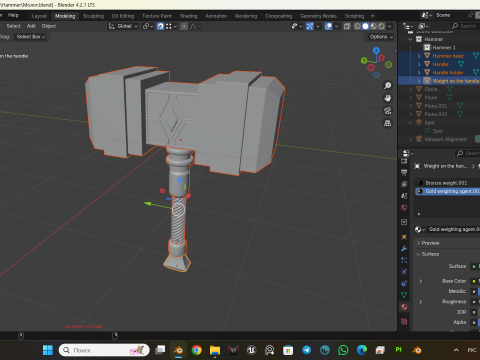Switch to the Geometry Nodes workspace tab
The height and width of the screenshot is (360, 480).
coord(318,16)
